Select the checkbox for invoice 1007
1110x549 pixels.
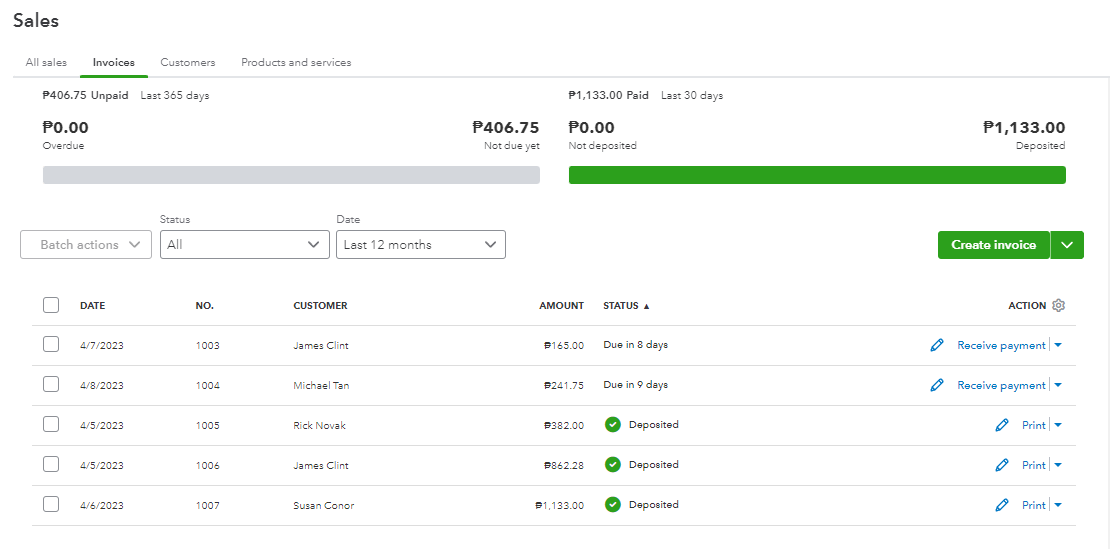(x=51, y=505)
